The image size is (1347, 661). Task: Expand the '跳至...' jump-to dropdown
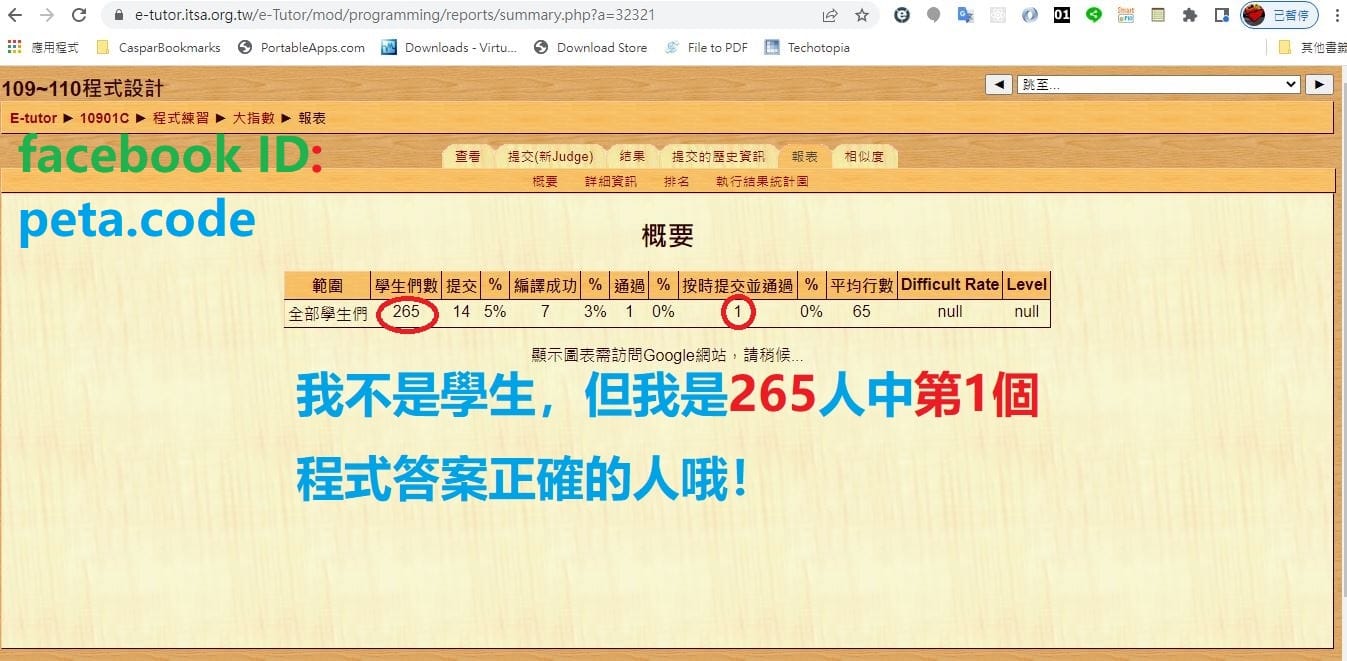(1158, 85)
